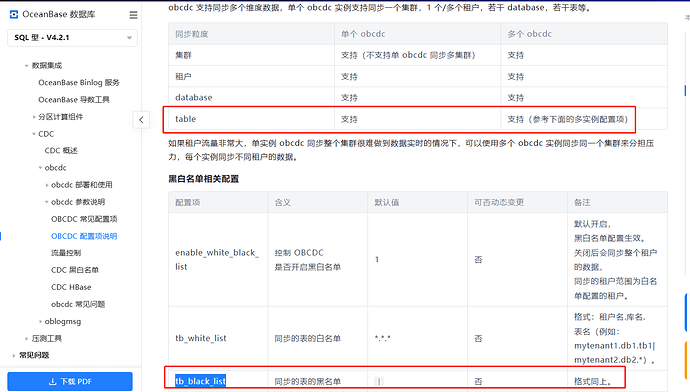Open the CDC 黑白名单 page
The width and height of the screenshot is (690, 392).
(75, 270)
